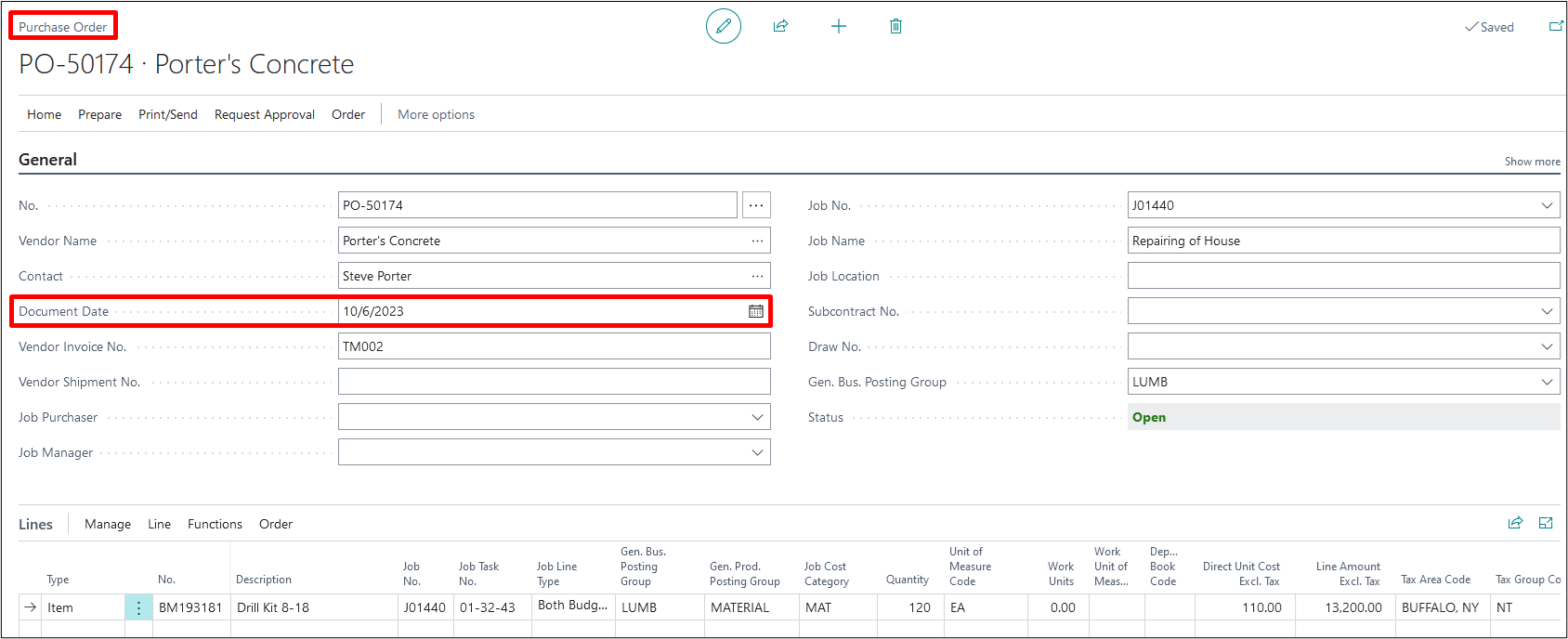Click Show more in General section
The width and height of the screenshot is (1568, 639).
click(x=1532, y=161)
